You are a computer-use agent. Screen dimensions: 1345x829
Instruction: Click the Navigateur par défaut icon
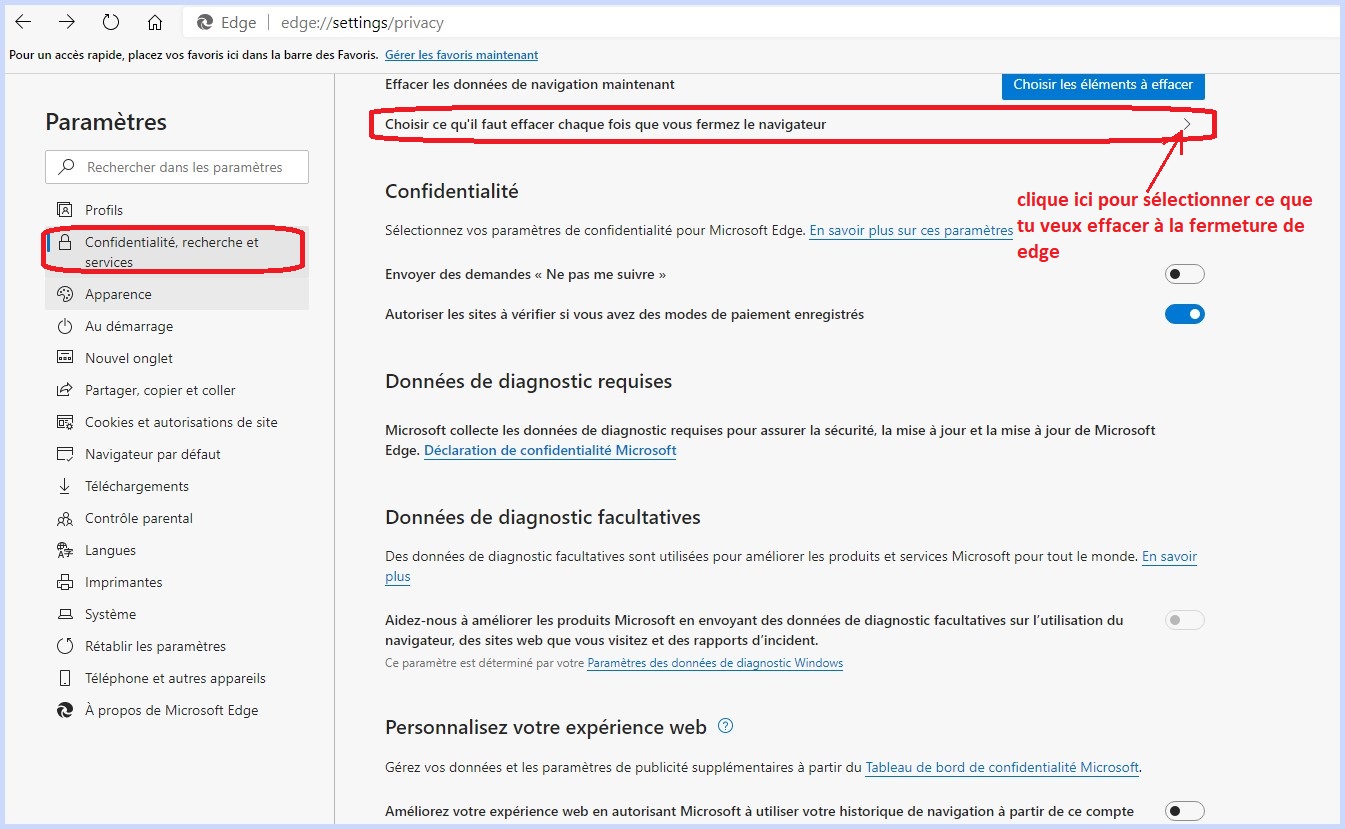pos(65,454)
